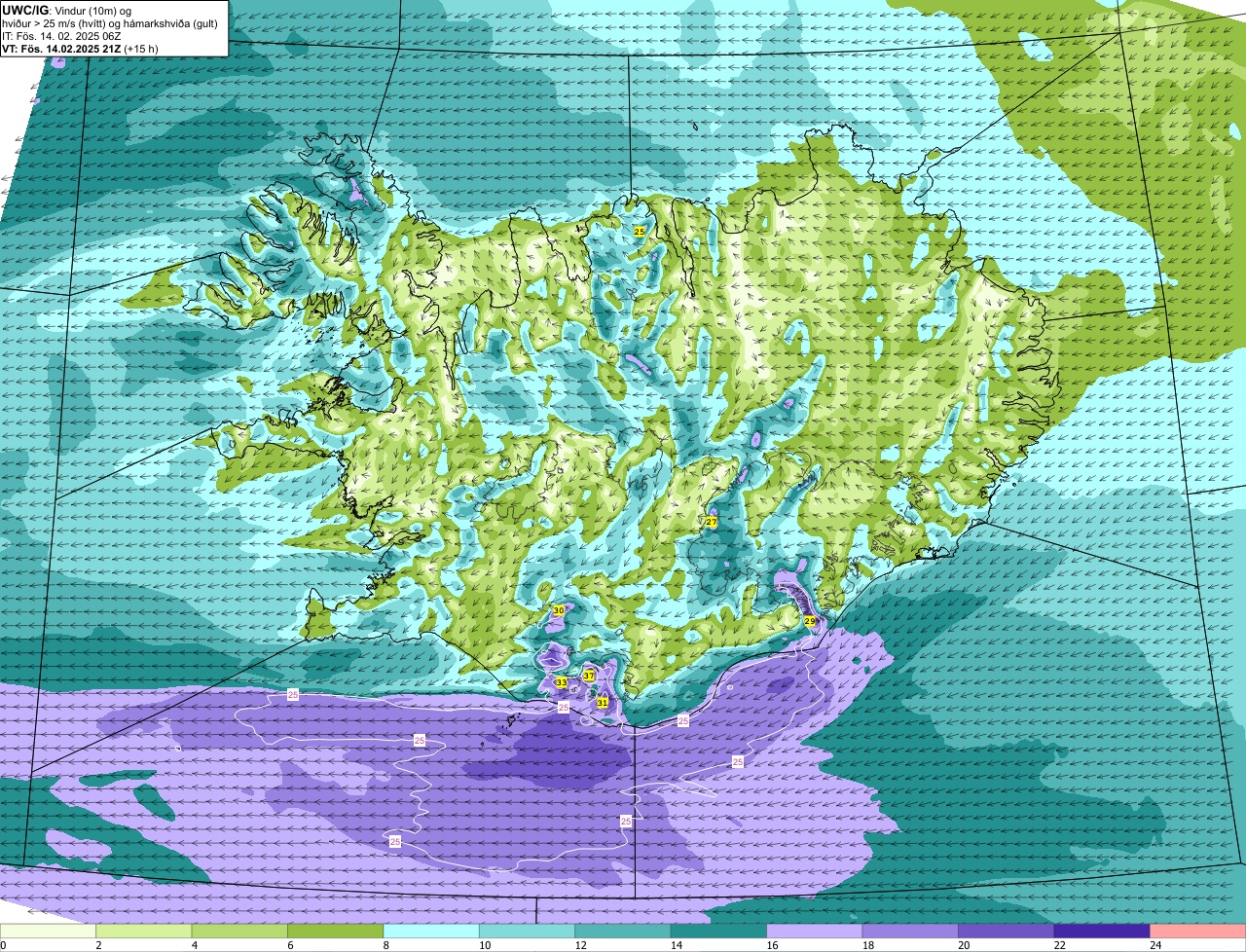The width and height of the screenshot is (1246, 952).
Task: Click the light cyan 8–10 m/s swatch
Action: click(432, 932)
